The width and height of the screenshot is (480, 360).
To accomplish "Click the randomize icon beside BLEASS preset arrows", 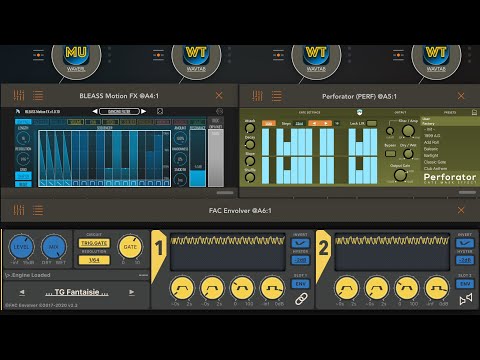I will coord(160,111).
